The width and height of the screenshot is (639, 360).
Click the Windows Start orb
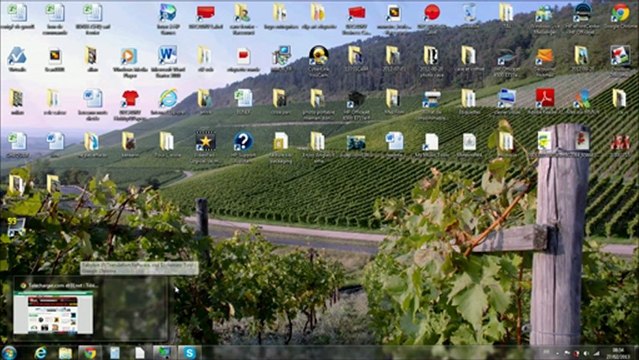pos(9,353)
